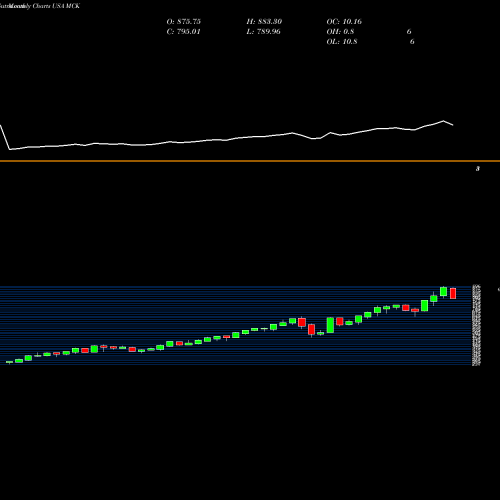
Task: Select the 'OC: 10.16' reading
Action: (x=344, y=22)
